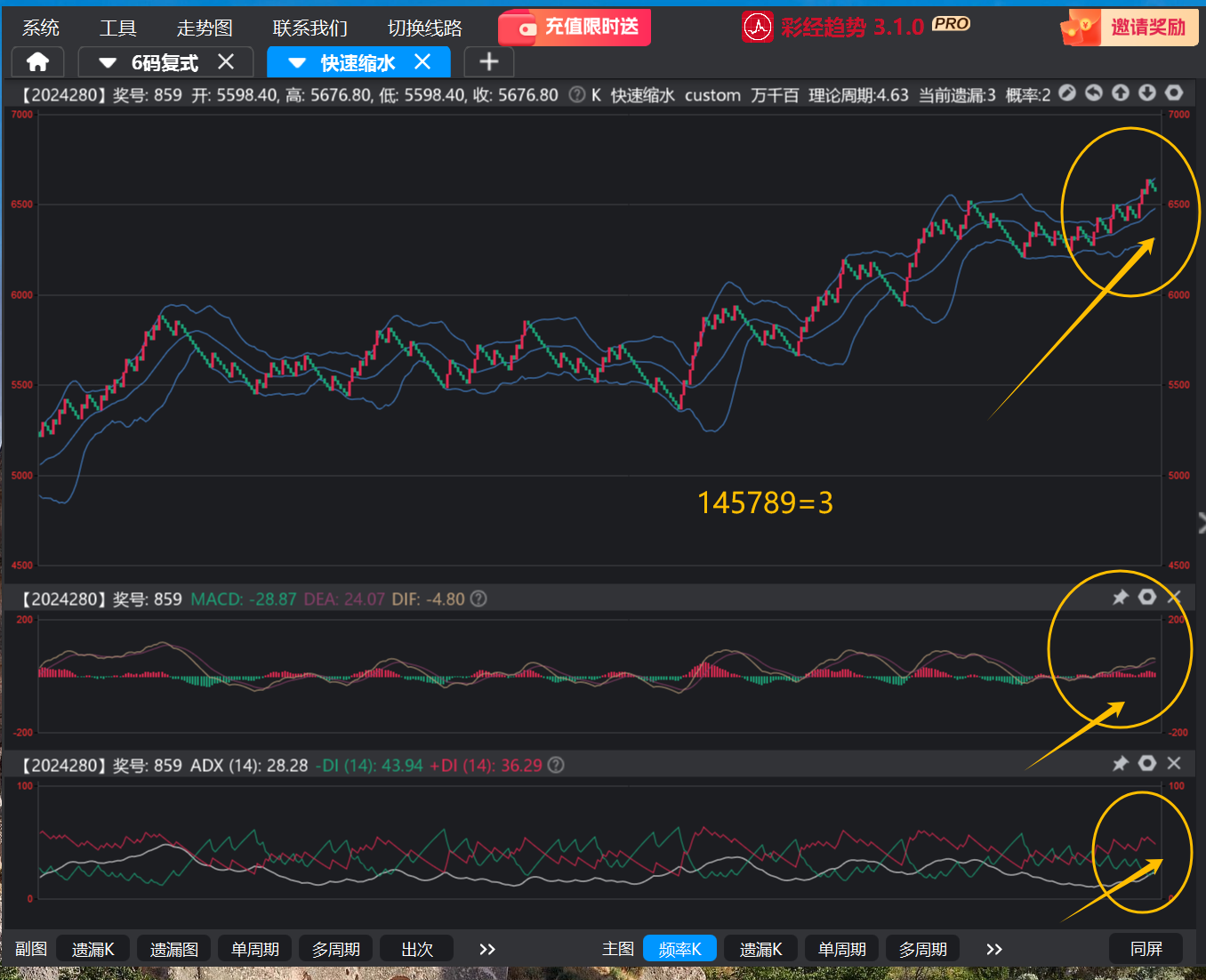The height and width of the screenshot is (980, 1206).
Task: Click the up arrow icon in chart header
Action: tap(1121, 93)
